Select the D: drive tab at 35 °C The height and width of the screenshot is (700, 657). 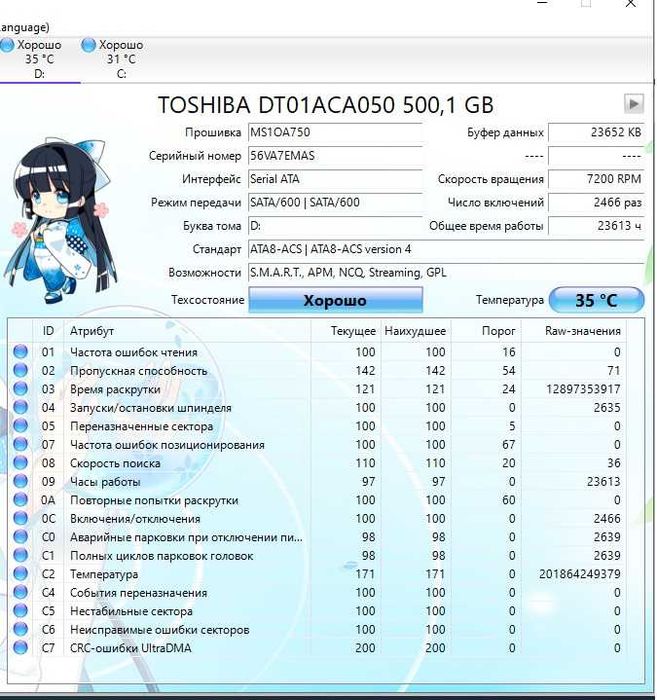pos(39,59)
